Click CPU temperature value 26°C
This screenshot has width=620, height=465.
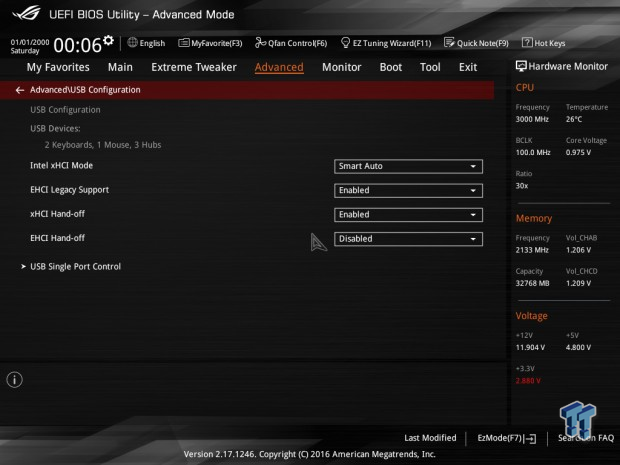574,119
